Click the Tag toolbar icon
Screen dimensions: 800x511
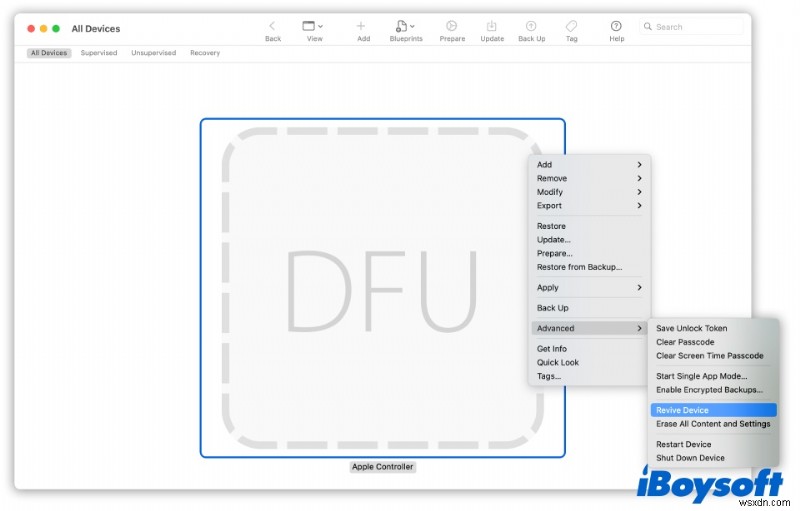572,26
